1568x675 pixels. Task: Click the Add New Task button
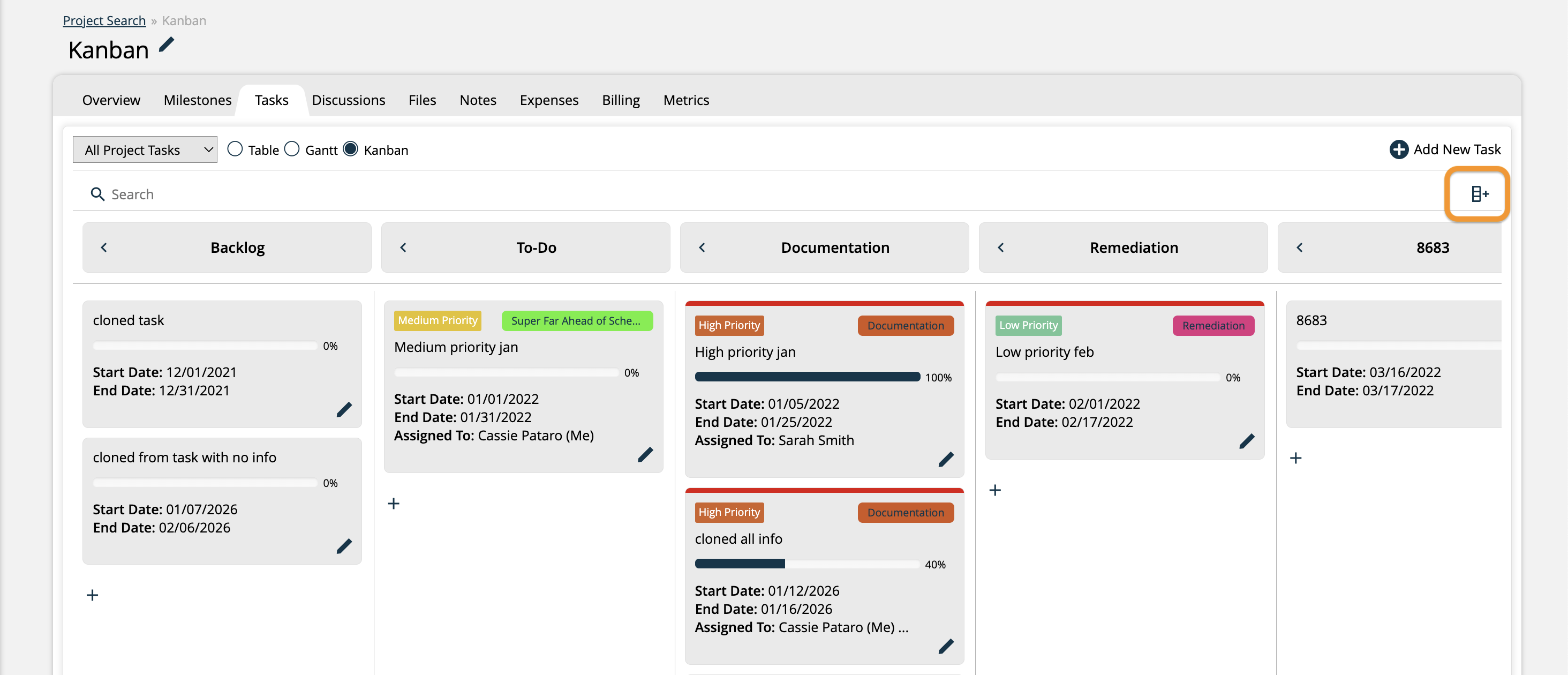pyautogui.click(x=1446, y=149)
